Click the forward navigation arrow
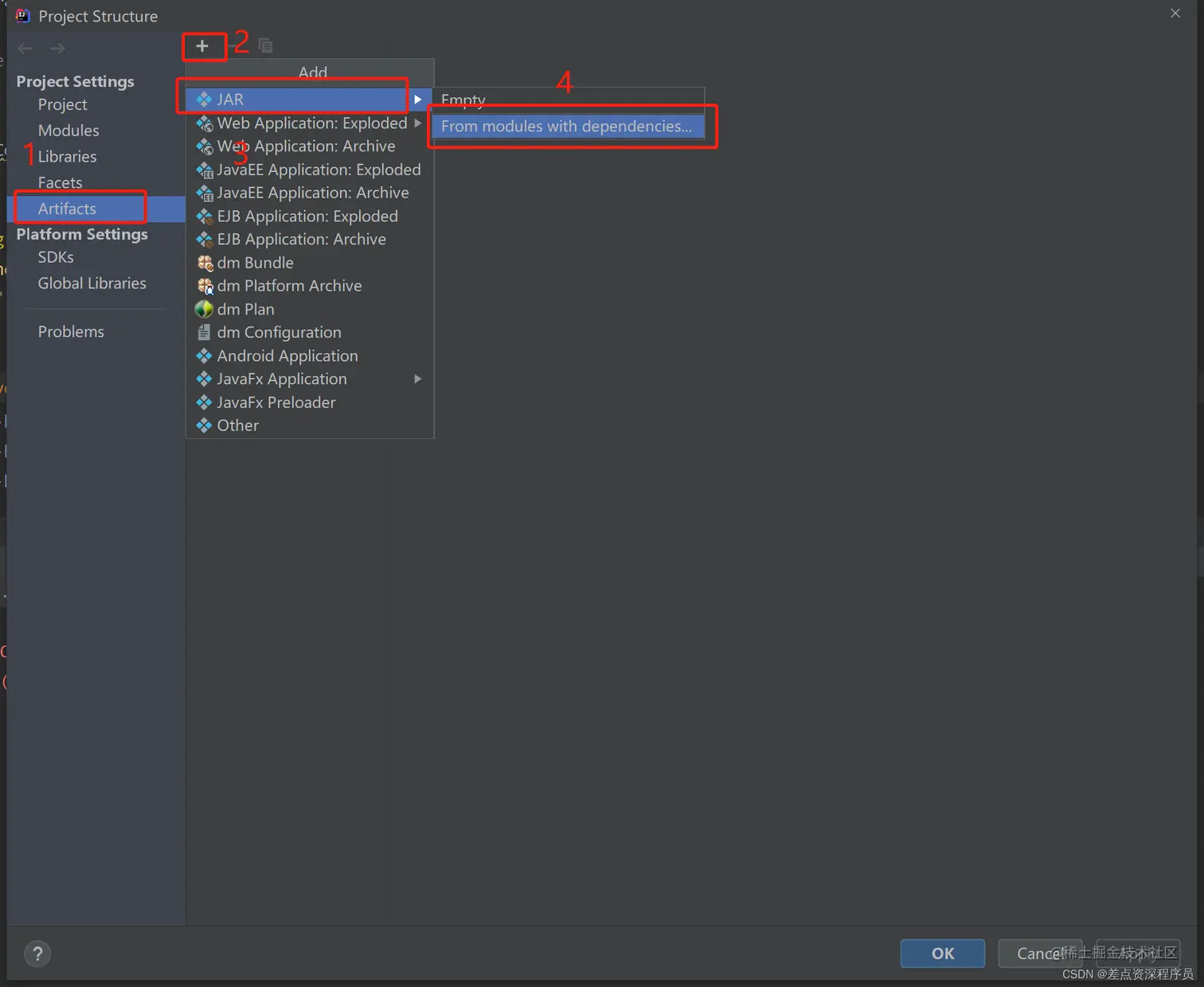Screen dimensions: 1204x987 [x=57, y=49]
